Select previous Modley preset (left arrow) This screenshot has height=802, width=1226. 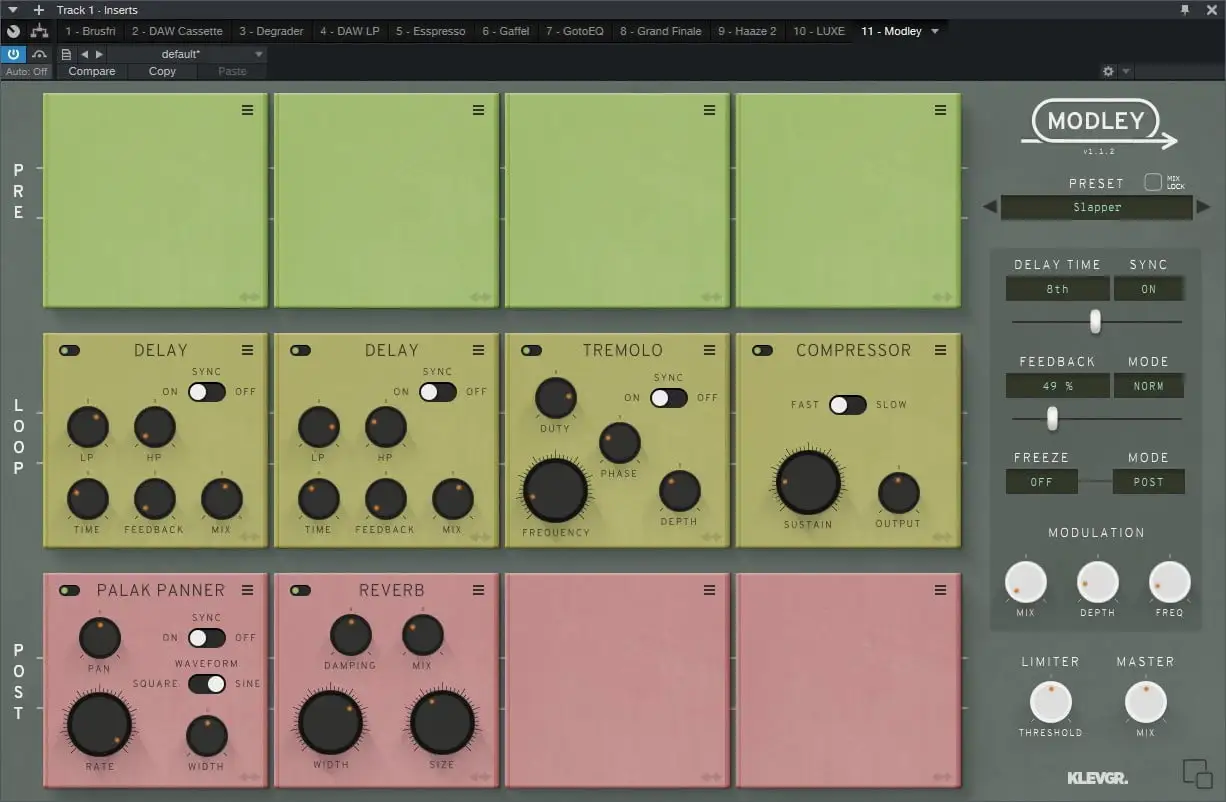(990, 207)
